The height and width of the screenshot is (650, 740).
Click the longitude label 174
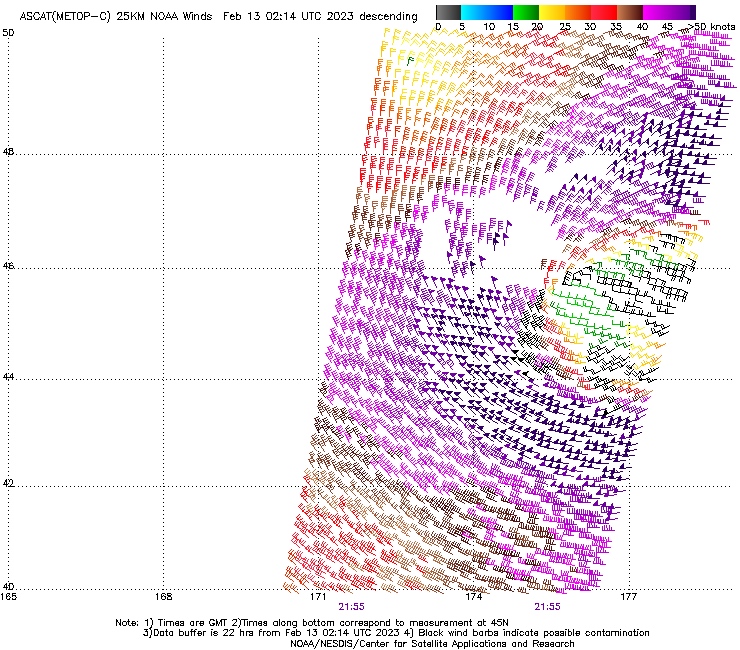click(x=473, y=597)
